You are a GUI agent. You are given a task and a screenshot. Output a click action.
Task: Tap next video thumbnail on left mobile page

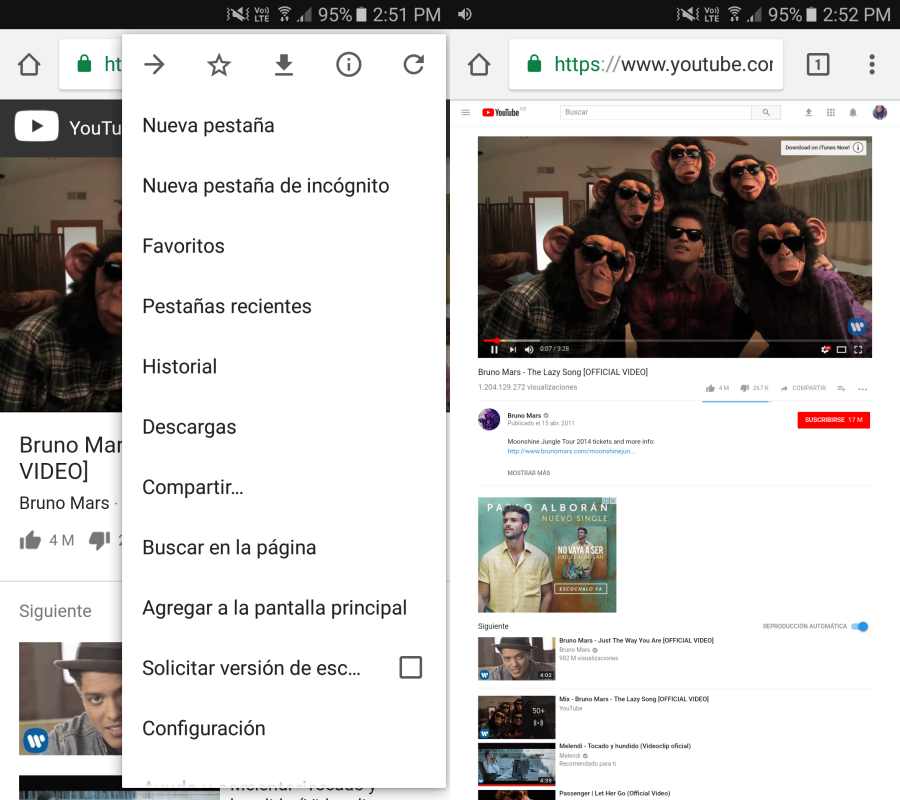coord(71,698)
